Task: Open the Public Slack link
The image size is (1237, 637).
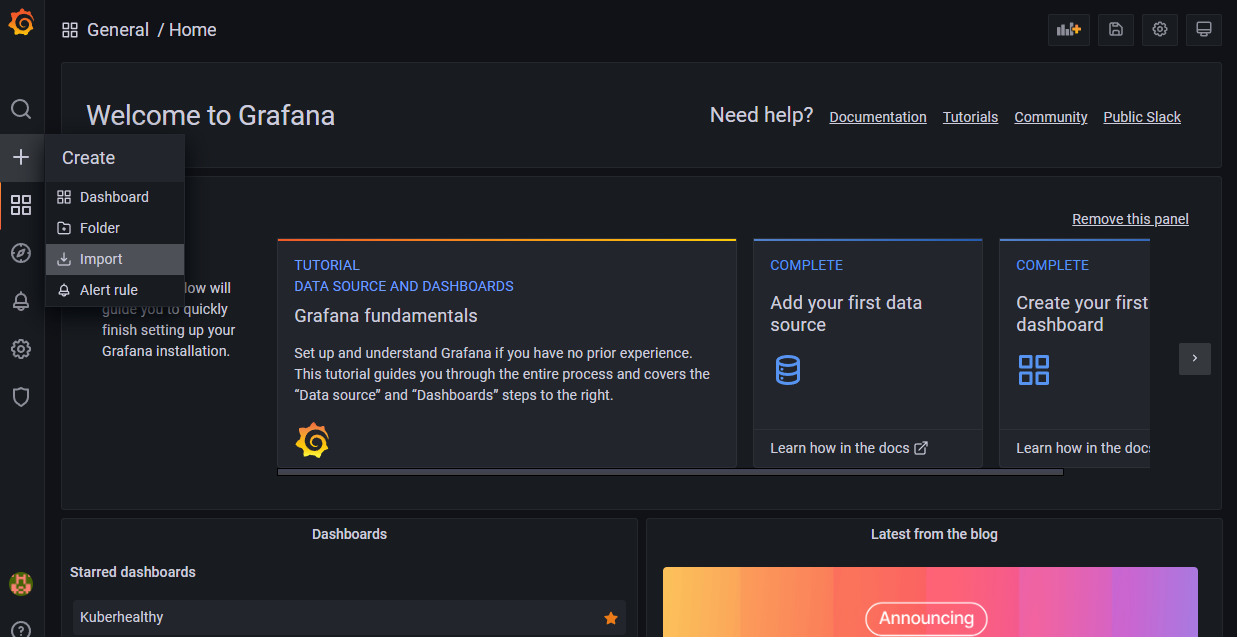Action: tap(1142, 117)
